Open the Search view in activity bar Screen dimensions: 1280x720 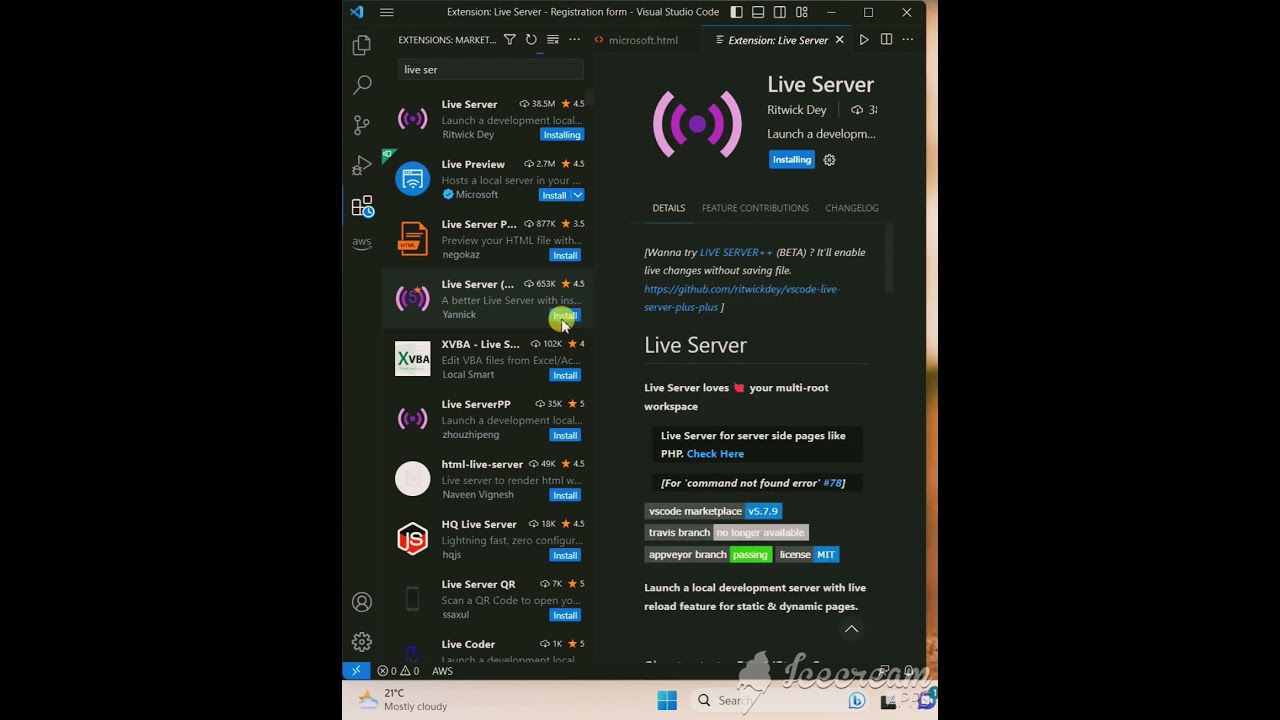(362, 86)
